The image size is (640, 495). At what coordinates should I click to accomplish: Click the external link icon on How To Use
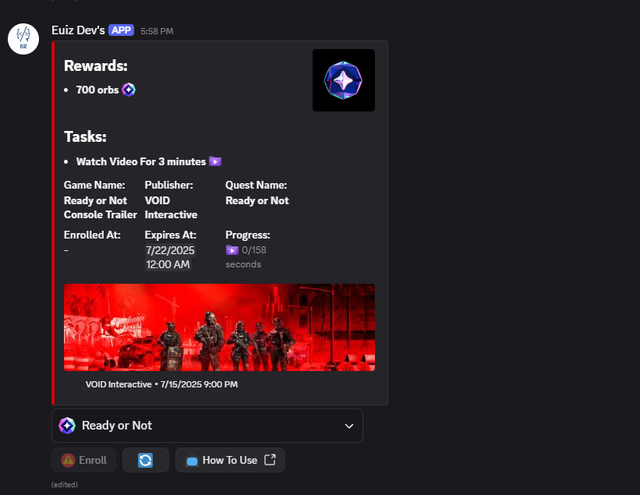pos(270,459)
